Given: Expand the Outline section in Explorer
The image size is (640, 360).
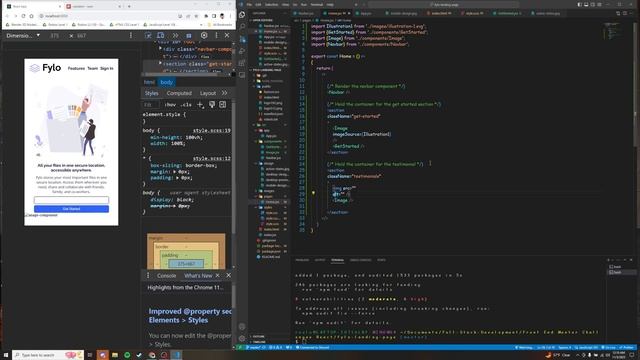Looking at the screenshot, I should [x=258, y=336].
